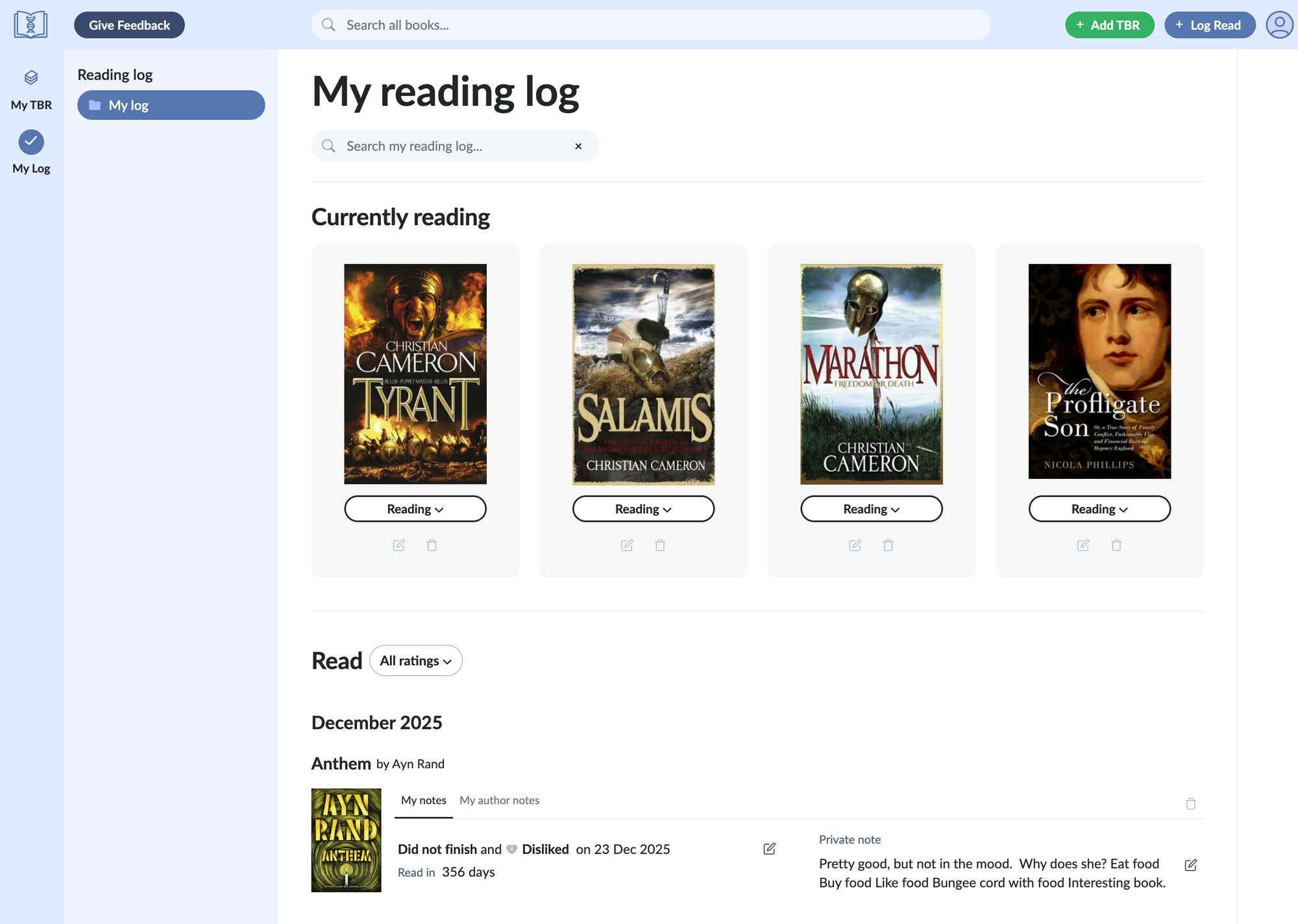
Task: Open My TBR from sidebar
Action: [x=31, y=90]
